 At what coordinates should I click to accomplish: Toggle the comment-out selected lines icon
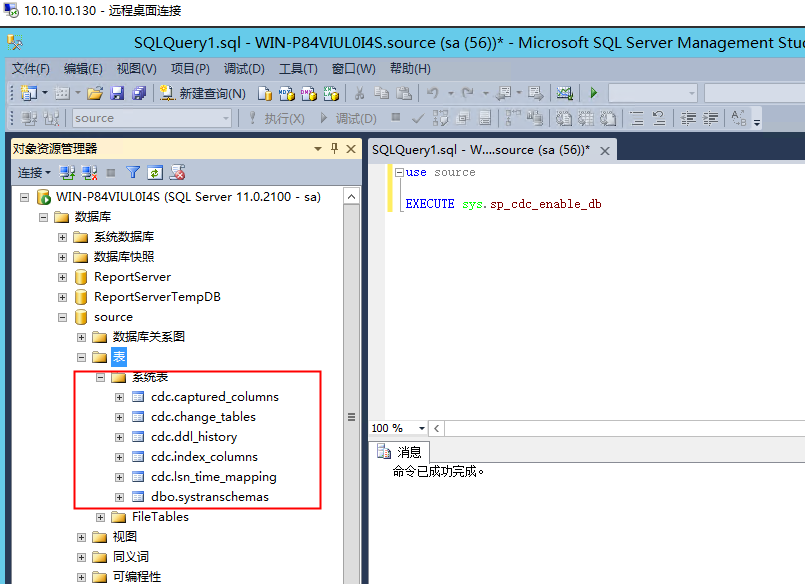point(634,120)
